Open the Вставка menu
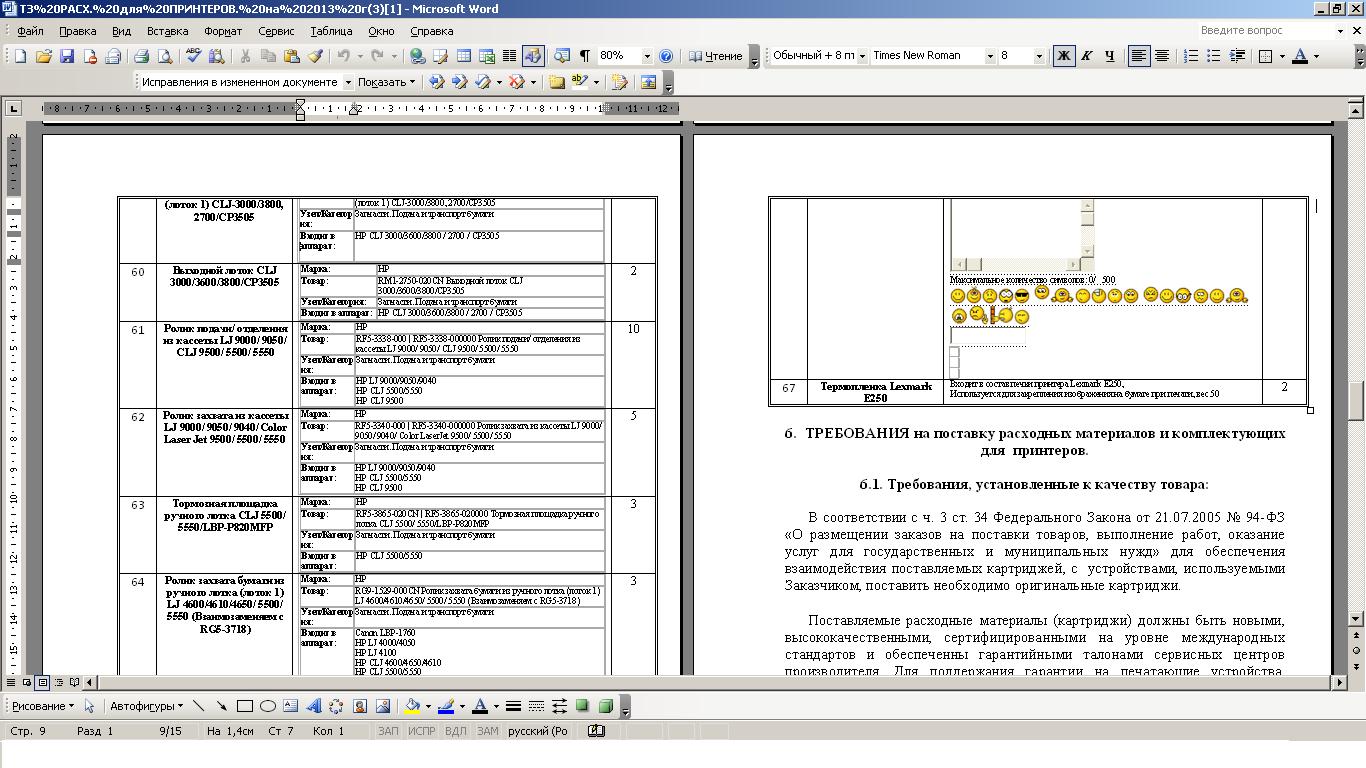 [x=167, y=31]
